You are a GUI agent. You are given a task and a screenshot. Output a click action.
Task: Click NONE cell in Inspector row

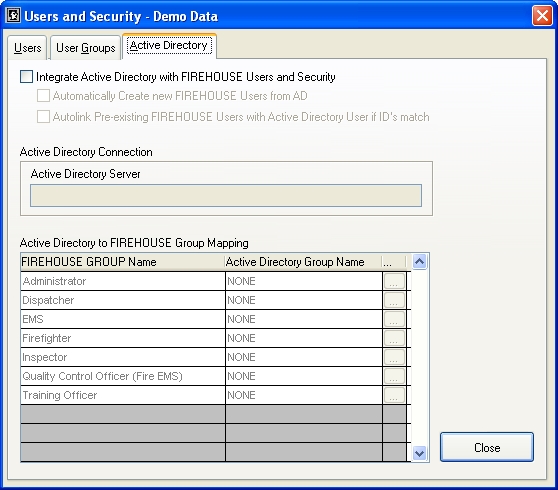point(304,357)
